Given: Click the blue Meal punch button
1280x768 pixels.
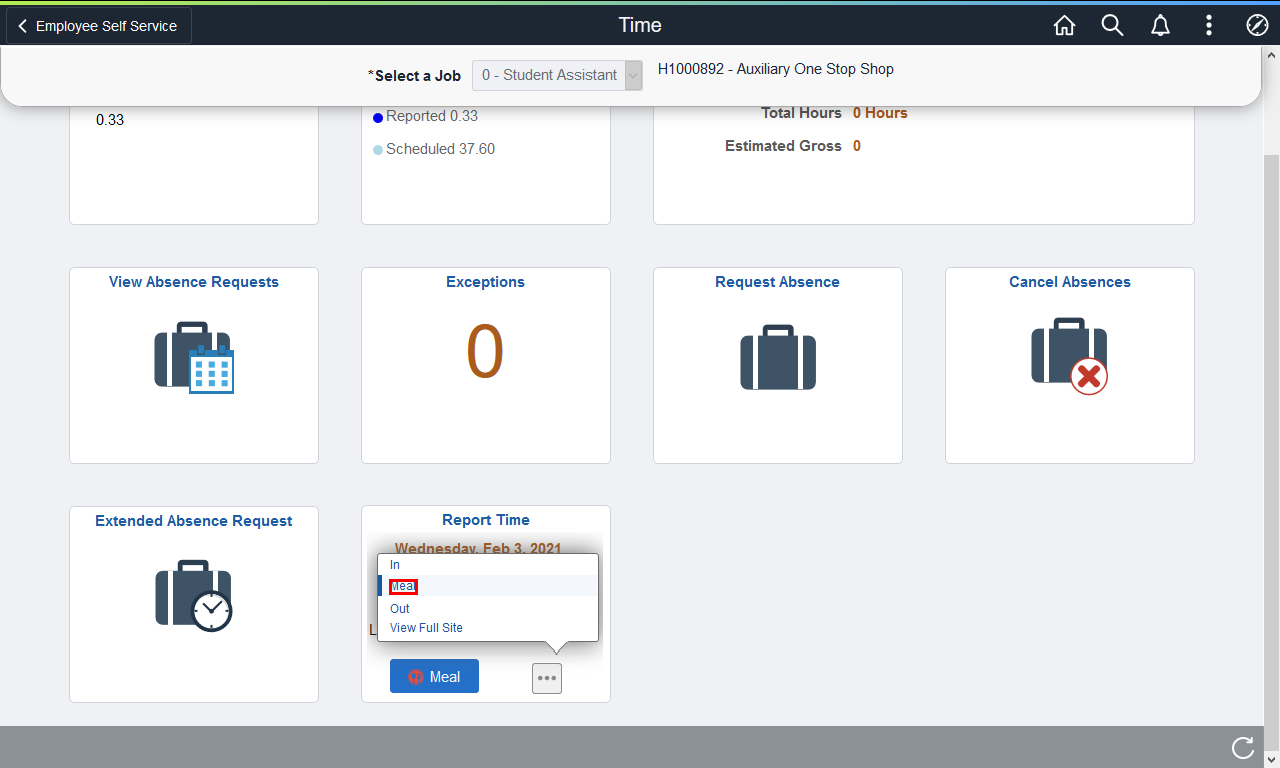Looking at the screenshot, I should click(x=434, y=676).
